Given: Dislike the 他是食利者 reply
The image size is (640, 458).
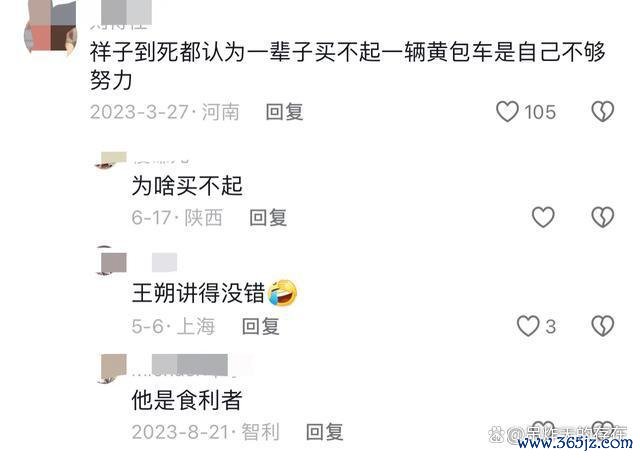Looking at the screenshot, I should click(x=603, y=428).
